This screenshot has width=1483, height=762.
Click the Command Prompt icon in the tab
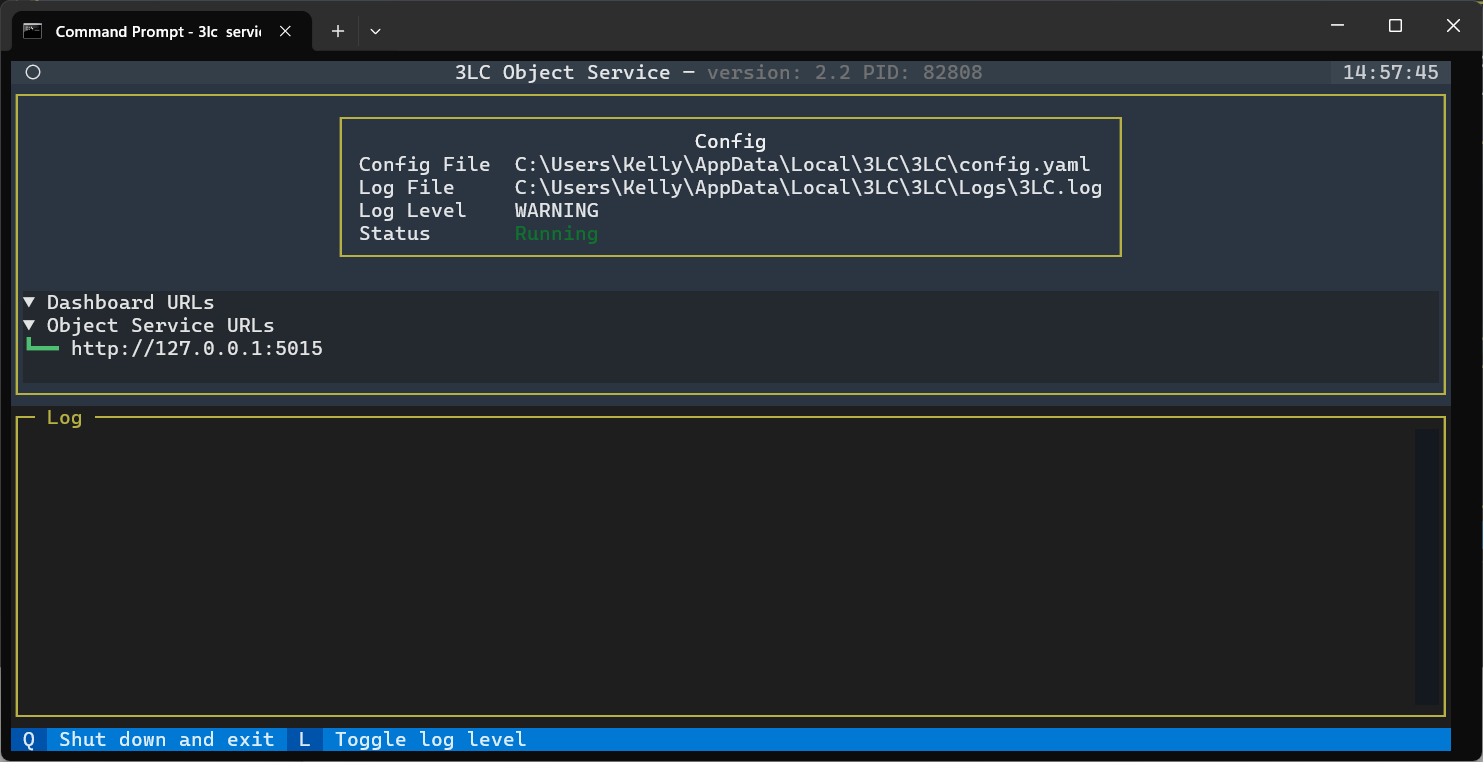32,31
